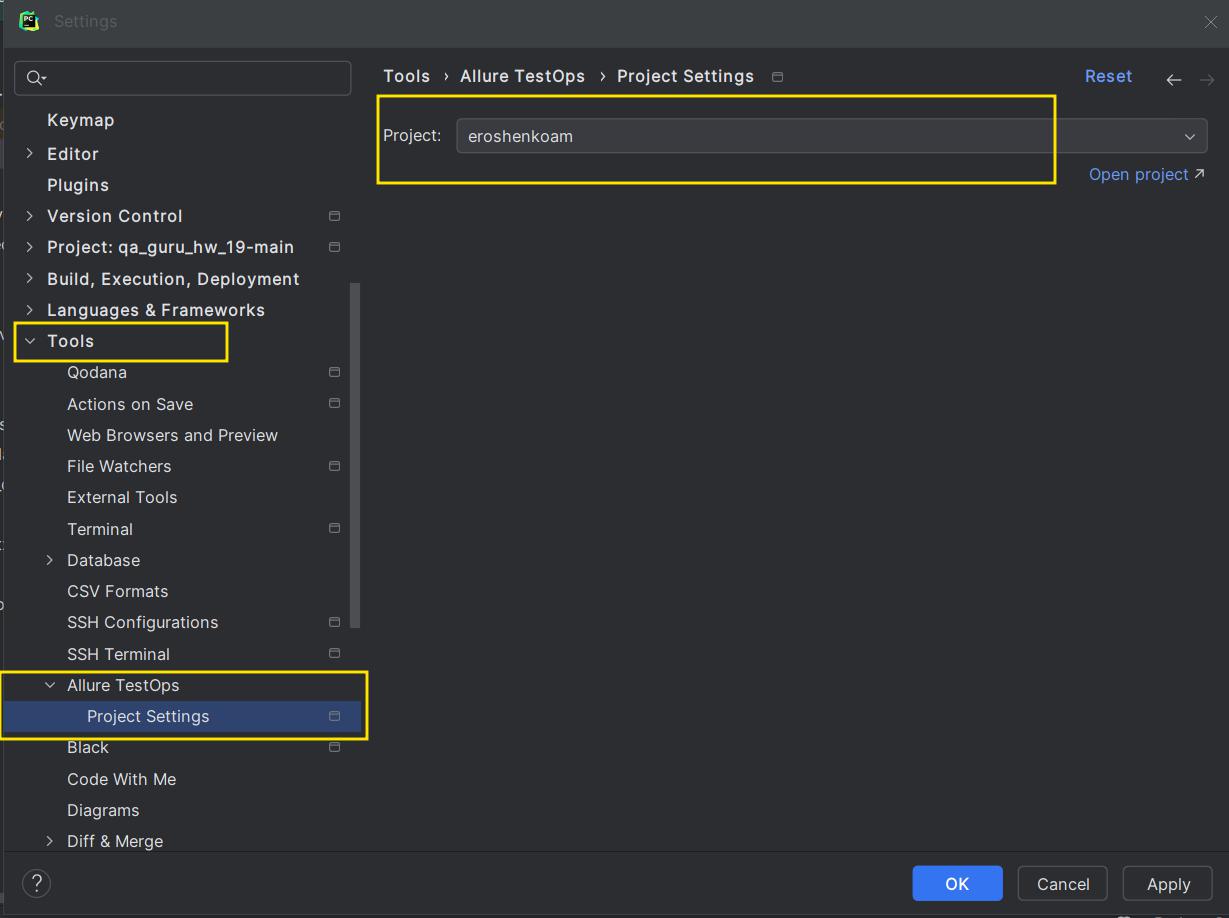This screenshot has height=918, width=1229.
Task: Expand the Version Control section
Action: 30,216
